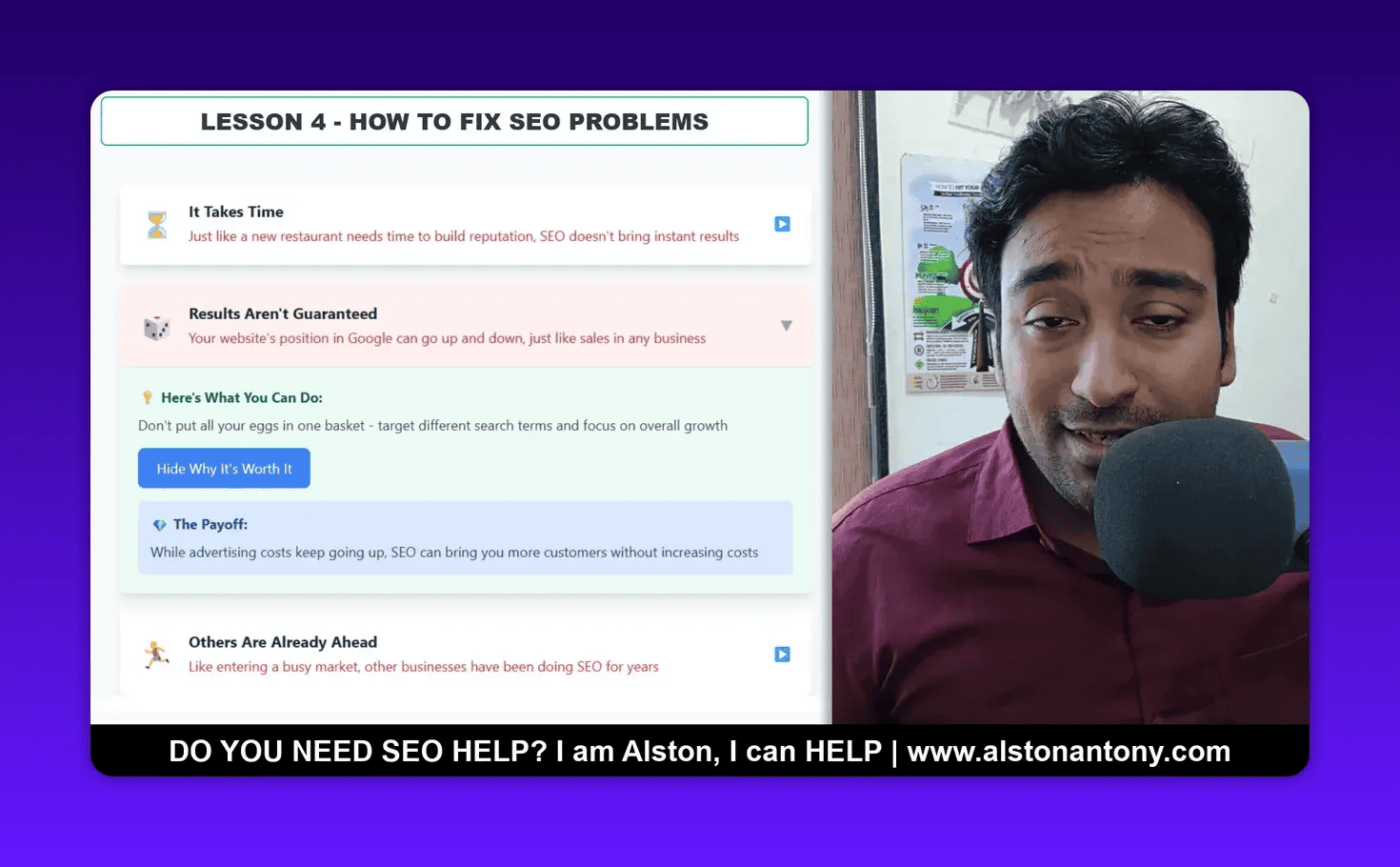Collapse the Results Aren't Guaranteed section
The image size is (1400, 867).
click(x=787, y=325)
